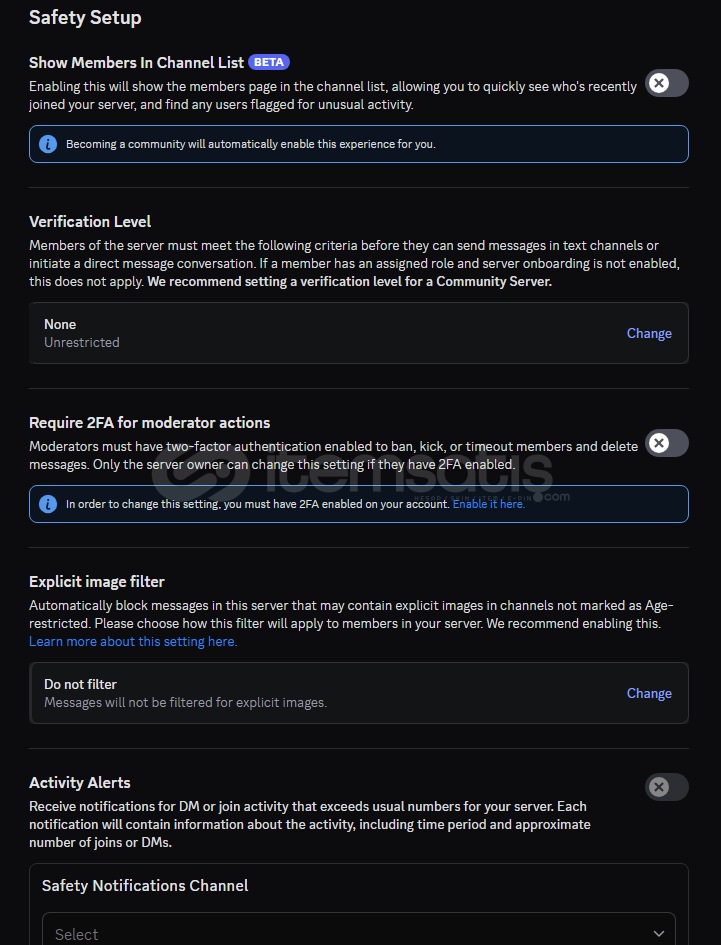Screen dimensions: 721x945
Task: Turn on the Activity Alerts switch
Action: point(667,787)
